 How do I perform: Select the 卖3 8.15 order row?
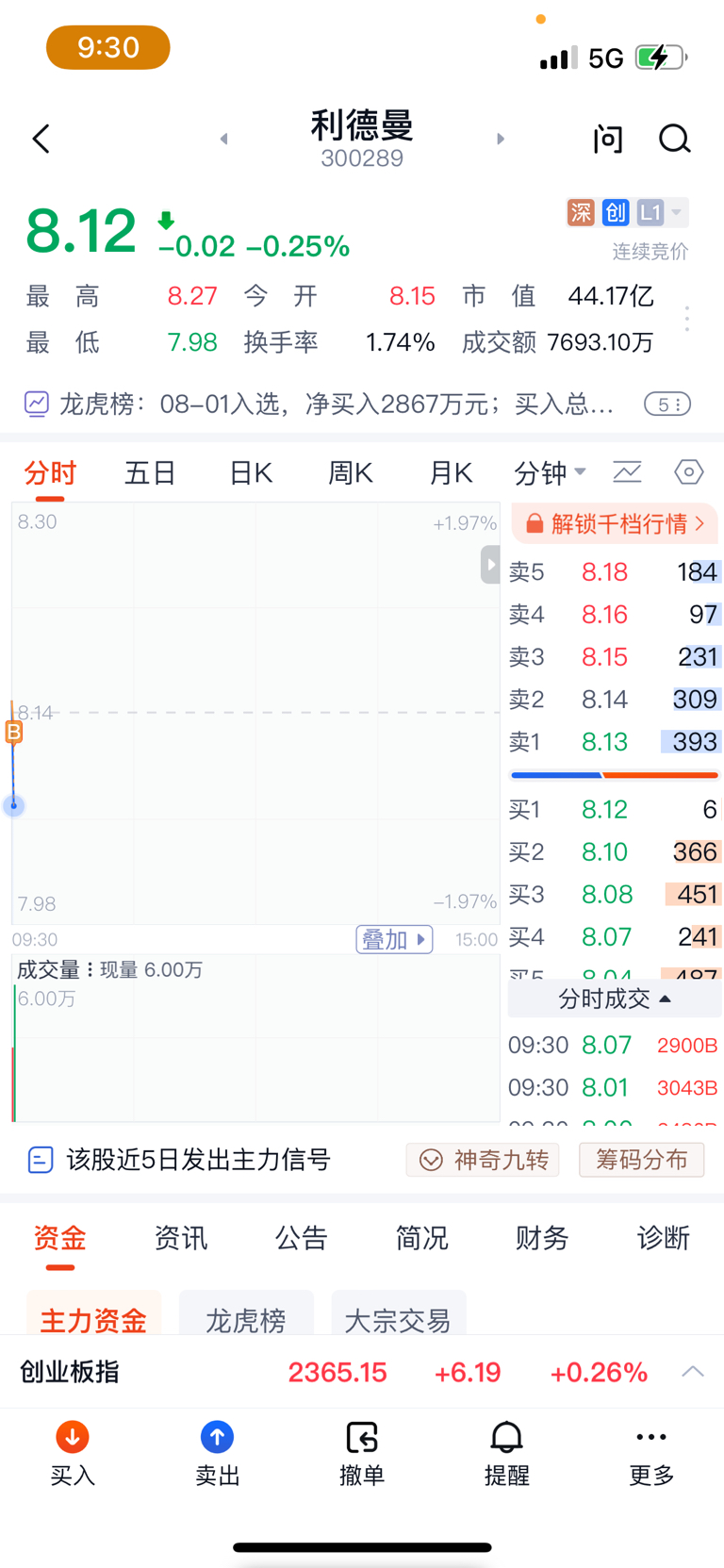click(615, 657)
